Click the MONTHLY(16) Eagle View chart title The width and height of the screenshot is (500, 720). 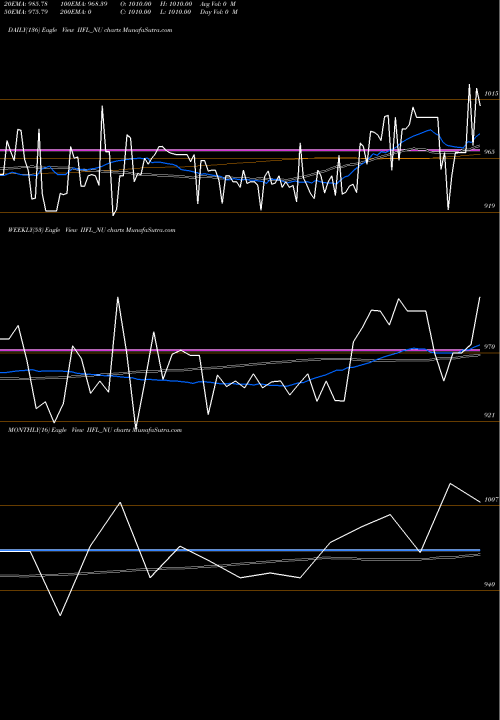point(95,430)
